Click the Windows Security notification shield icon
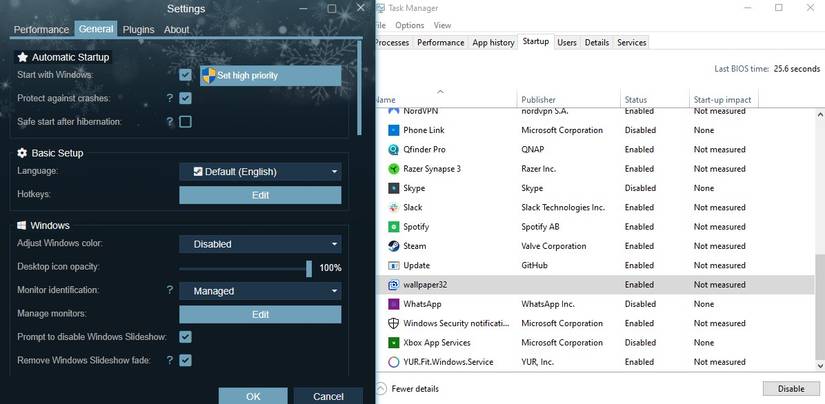Screen dimensions: 825x404 pos(394,324)
